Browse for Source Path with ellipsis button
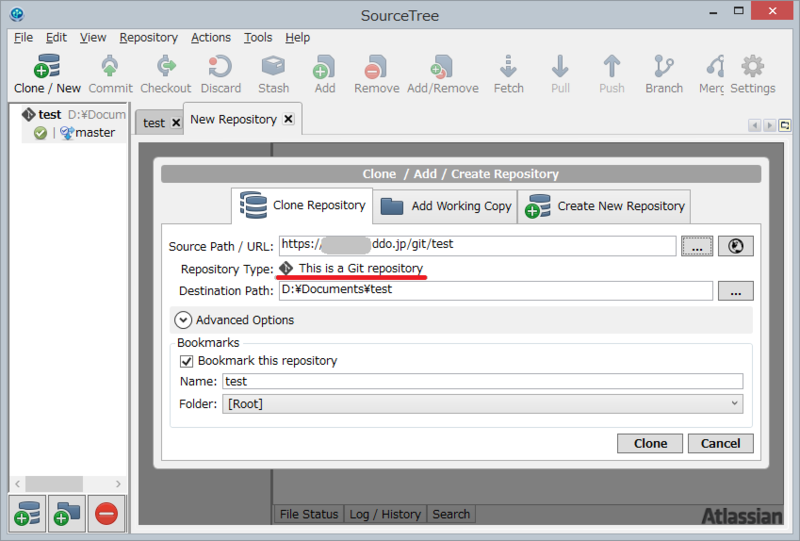This screenshot has width=800, height=541. pyautogui.click(x=697, y=246)
